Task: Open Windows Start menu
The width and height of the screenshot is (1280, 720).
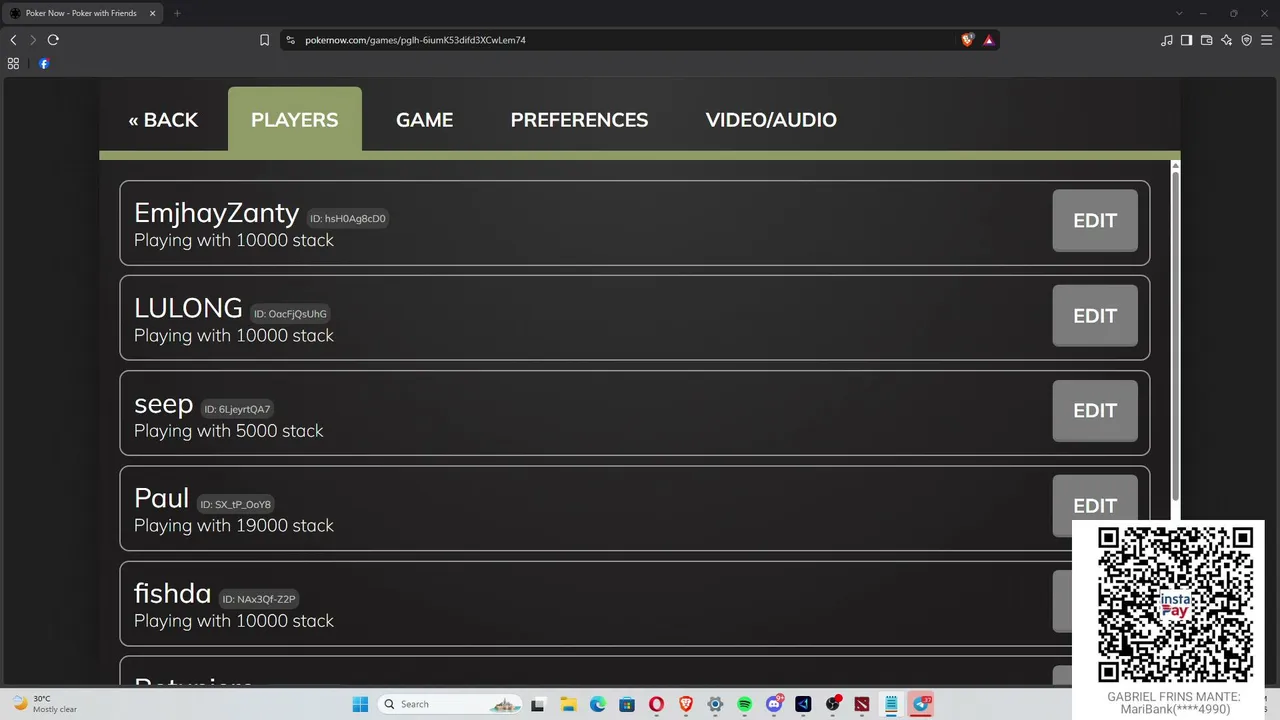Action: [x=360, y=704]
